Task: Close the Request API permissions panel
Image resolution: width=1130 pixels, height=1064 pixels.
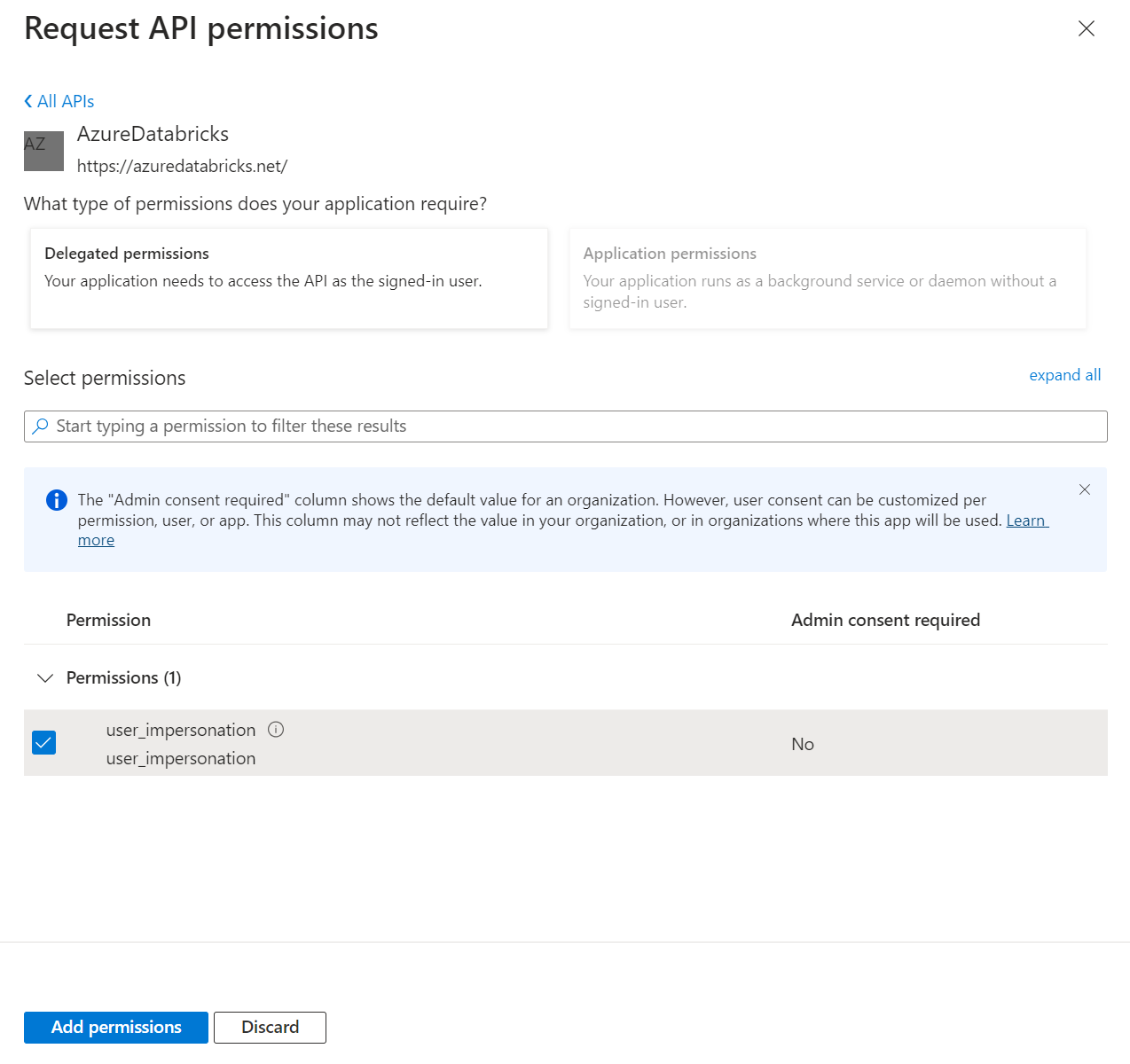Action: [x=1087, y=29]
